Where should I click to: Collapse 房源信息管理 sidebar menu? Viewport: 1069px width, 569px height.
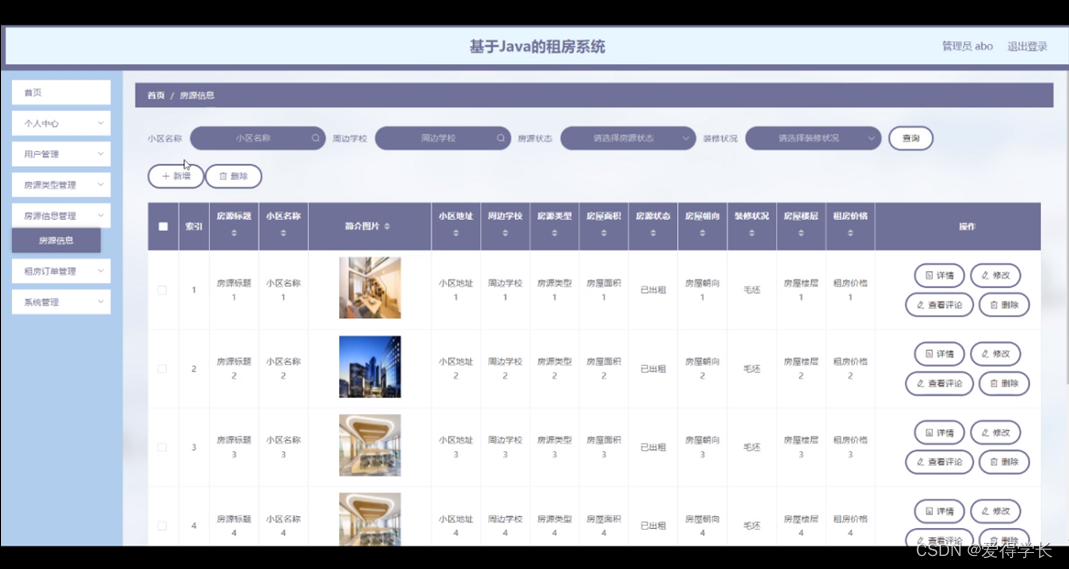(61, 215)
